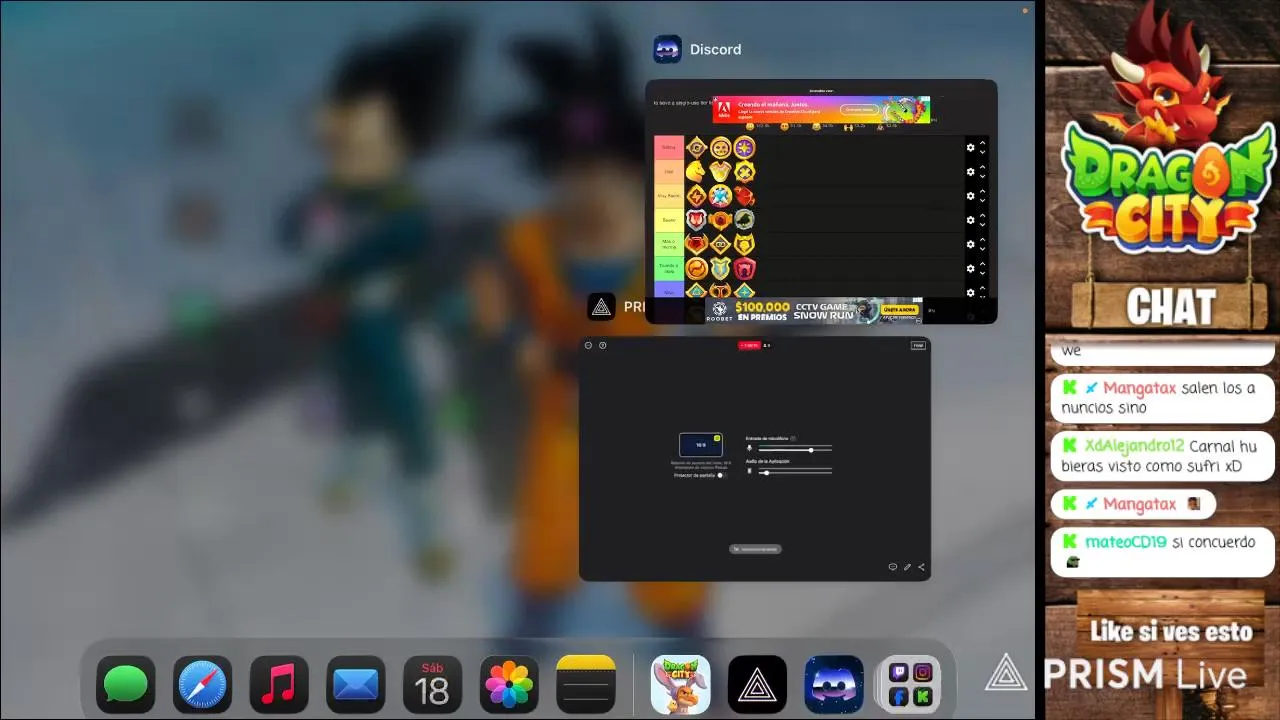The height and width of the screenshot is (720, 1280).
Task: Launch Dragon City from the dock
Action: pyautogui.click(x=681, y=685)
